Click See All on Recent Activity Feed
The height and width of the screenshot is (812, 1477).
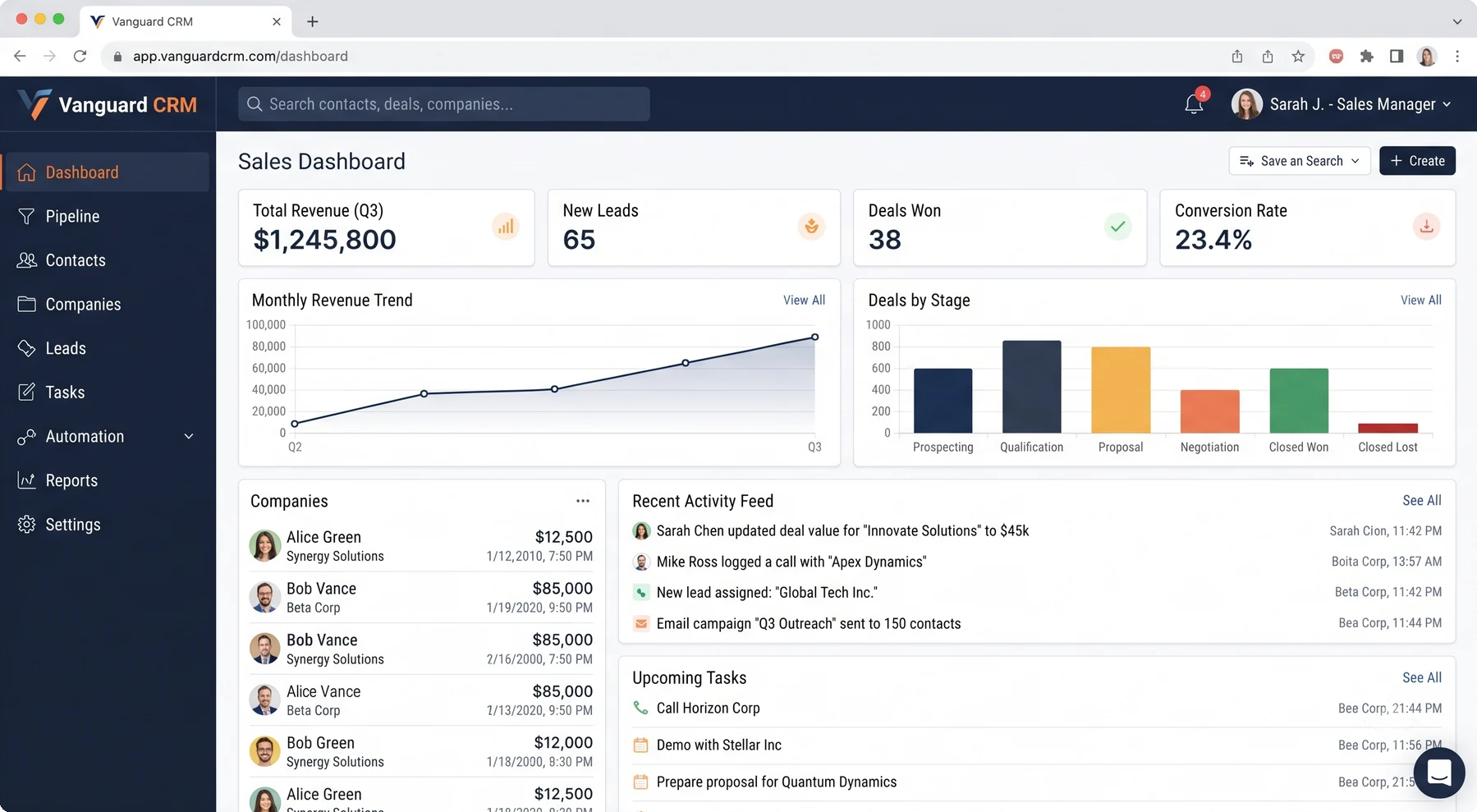click(x=1422, y=500)
